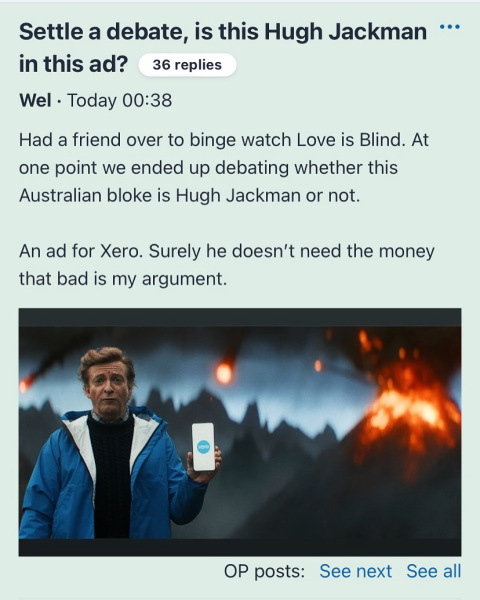The image size is (480, 600).
Task: Click the paragraph starting 'An ad for Xero'
Action: (227, 265)
